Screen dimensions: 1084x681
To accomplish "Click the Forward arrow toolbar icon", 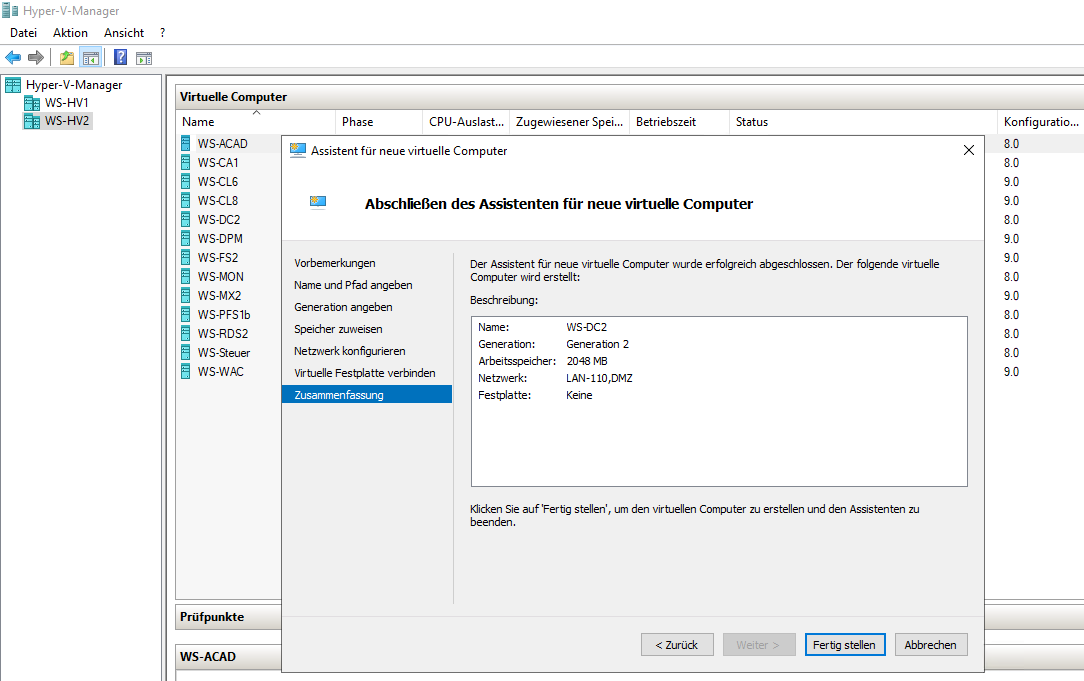I will [x=36, y=57].
